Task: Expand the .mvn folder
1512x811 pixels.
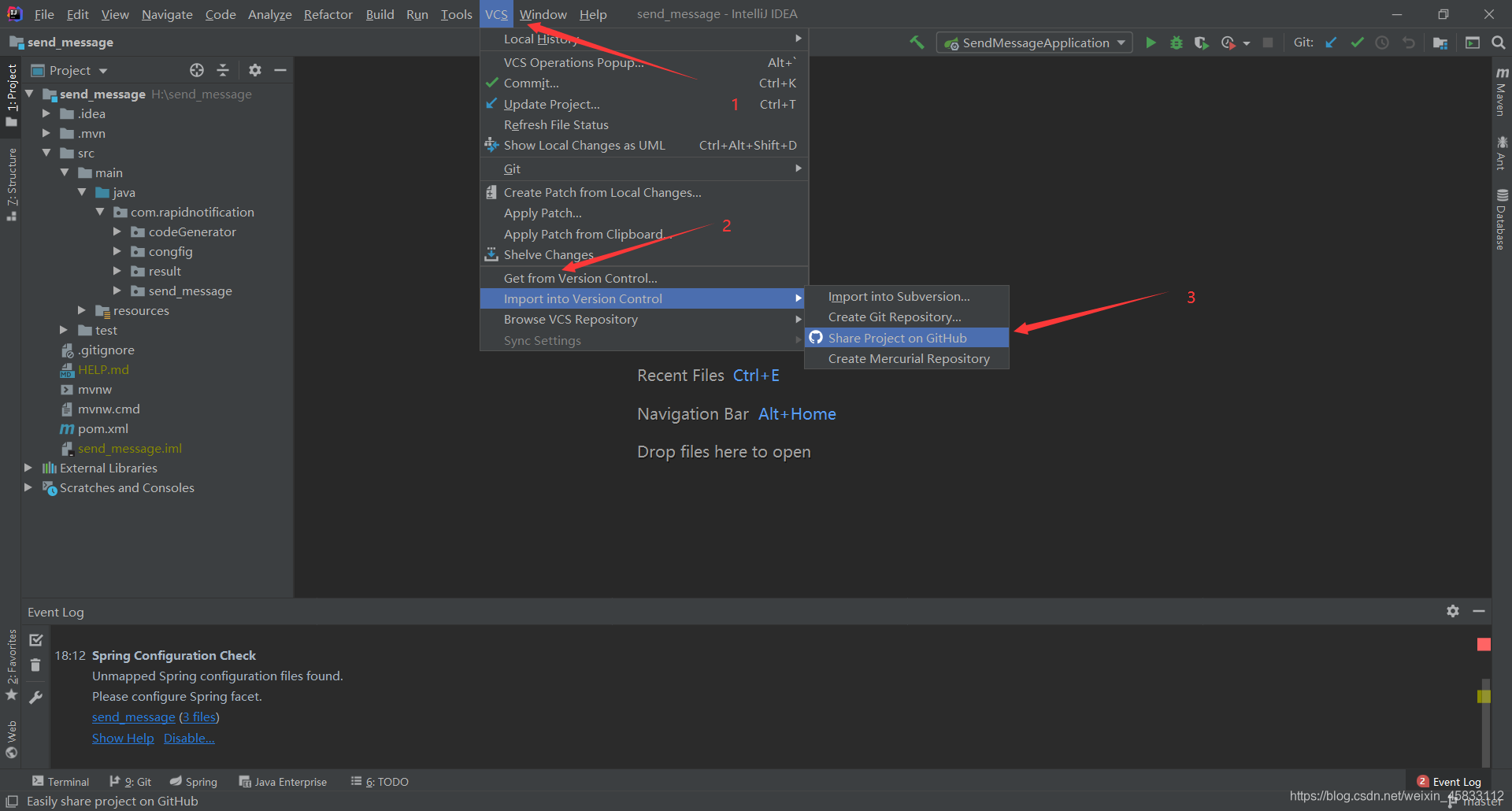Action: point(46,133)
